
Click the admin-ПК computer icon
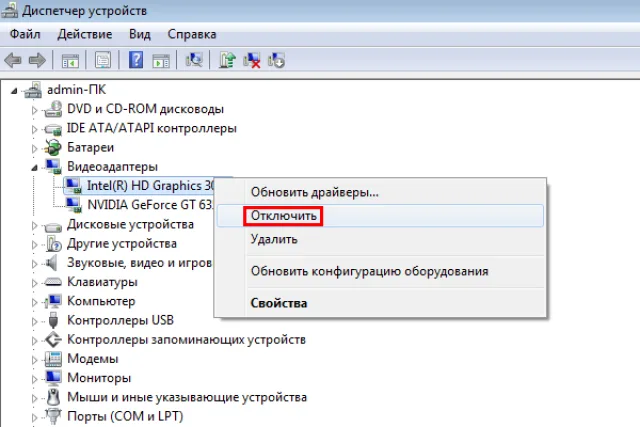tap(33, 90)
